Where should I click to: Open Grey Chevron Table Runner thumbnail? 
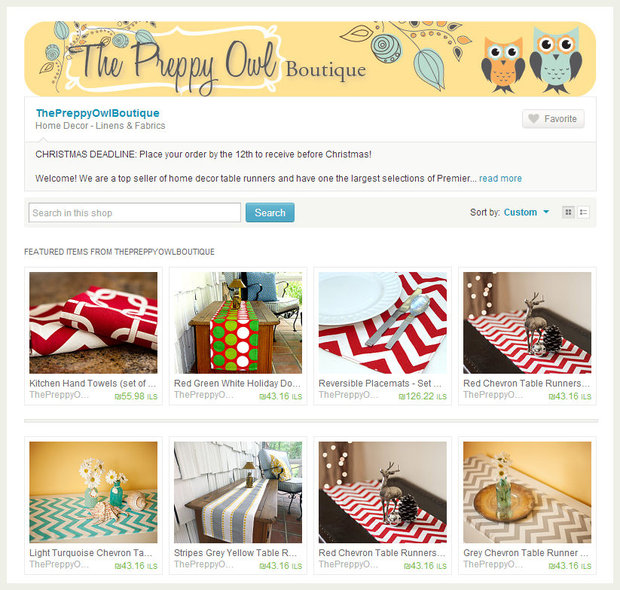tap(527, 492)
